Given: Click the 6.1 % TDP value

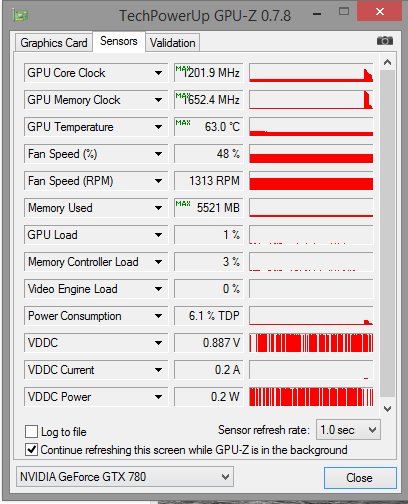Looking at the screenshot, I should coord(209,316).
